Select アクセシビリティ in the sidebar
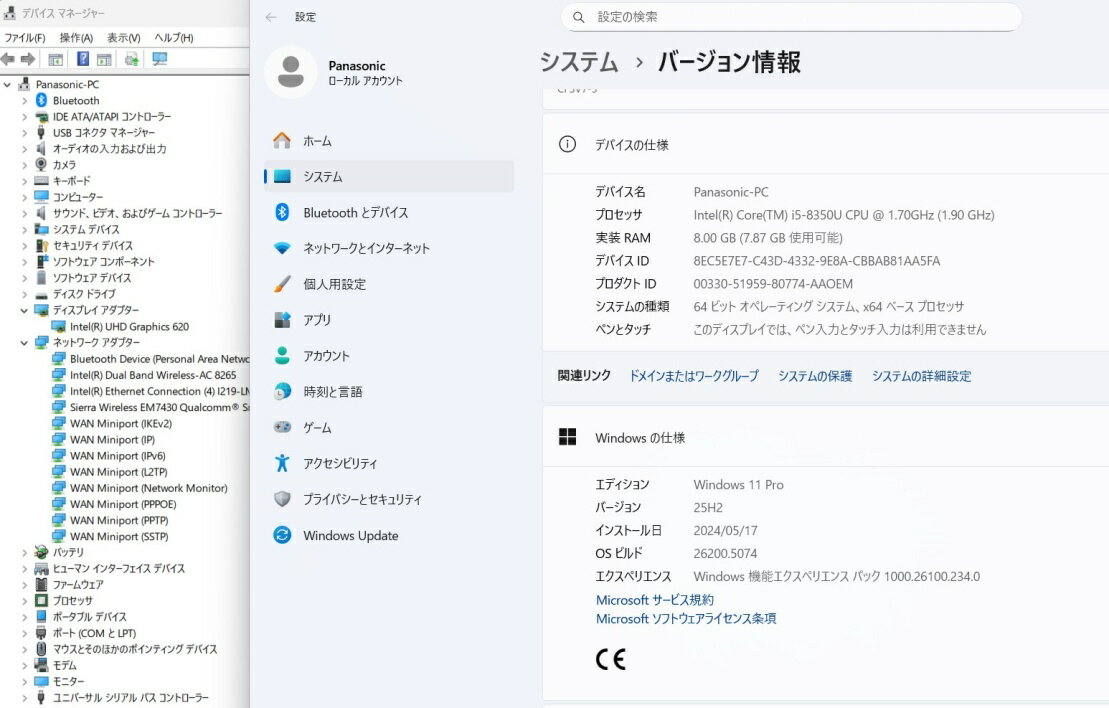Viewport: 1109px width, 708px height. (x=340, y=463)
